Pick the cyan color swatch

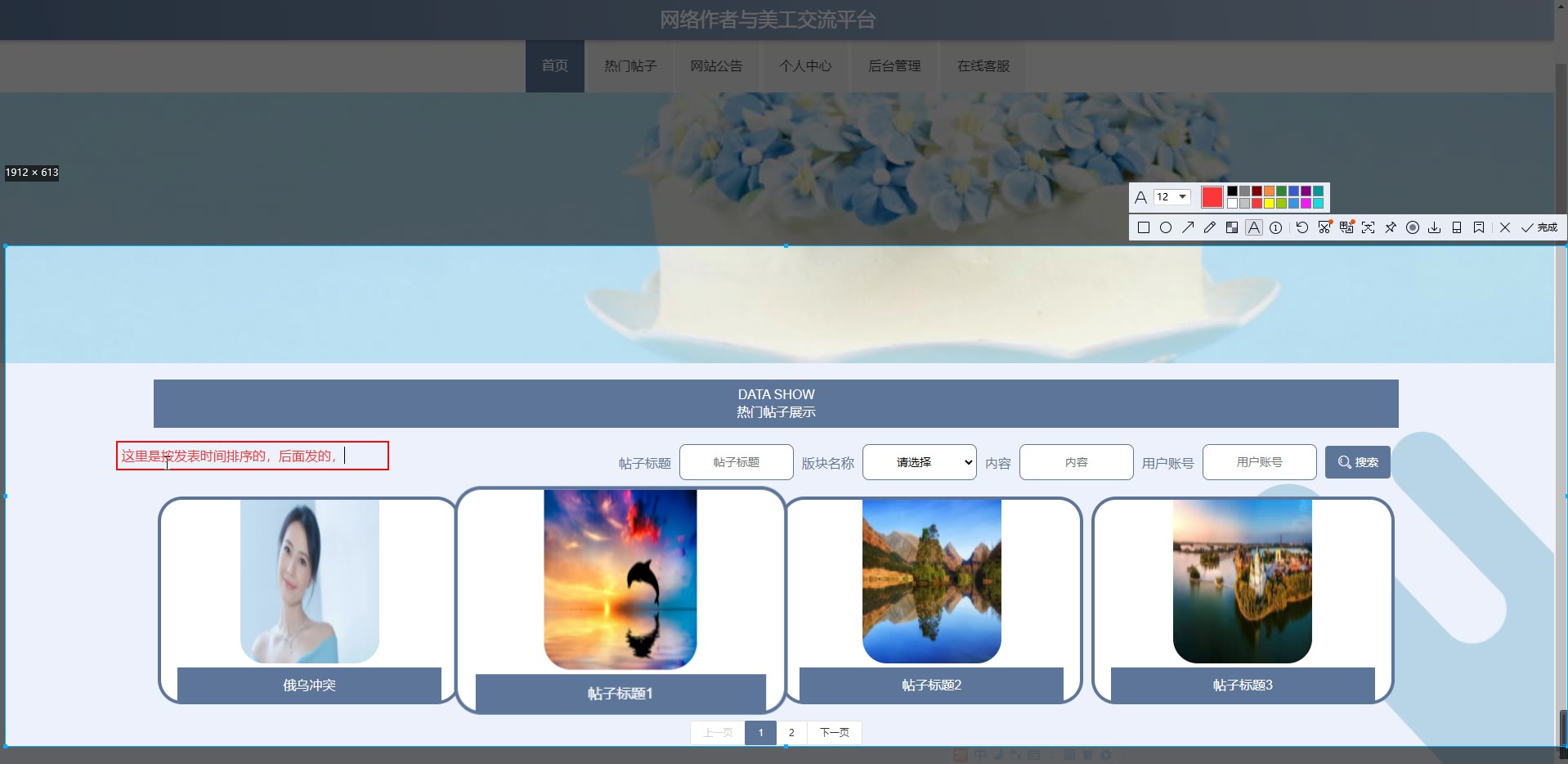click(x=1318, y=203)
